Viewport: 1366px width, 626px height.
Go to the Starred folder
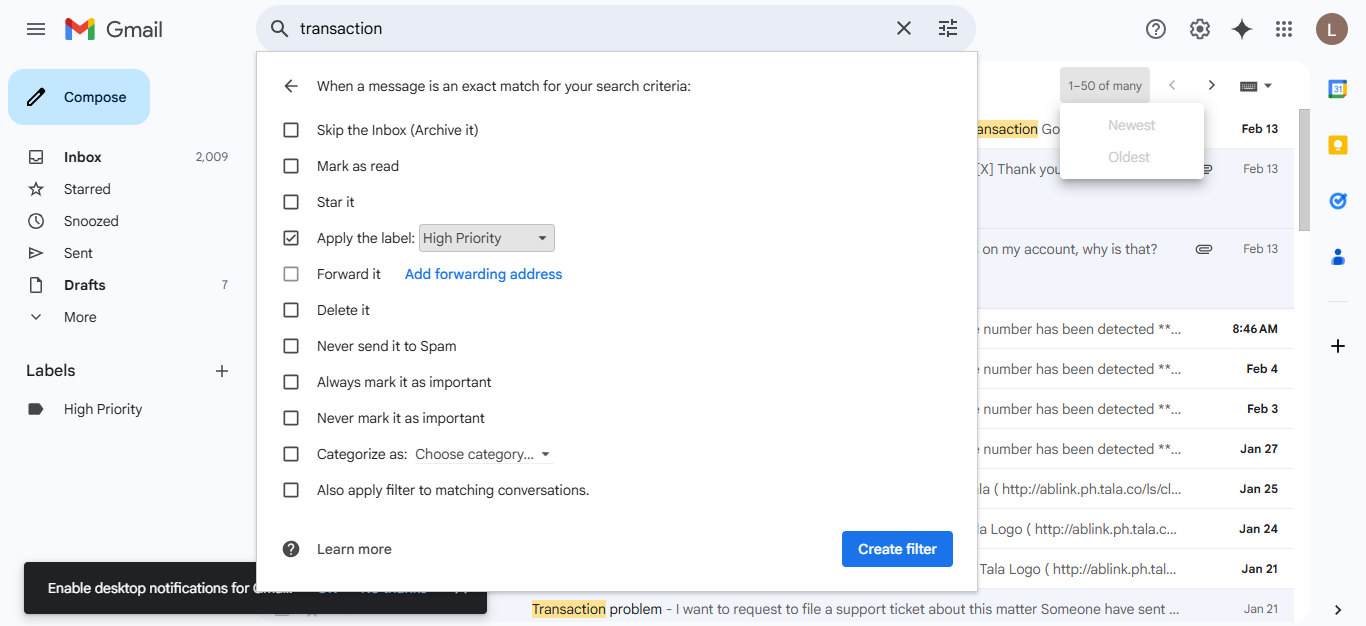point(87,189)
